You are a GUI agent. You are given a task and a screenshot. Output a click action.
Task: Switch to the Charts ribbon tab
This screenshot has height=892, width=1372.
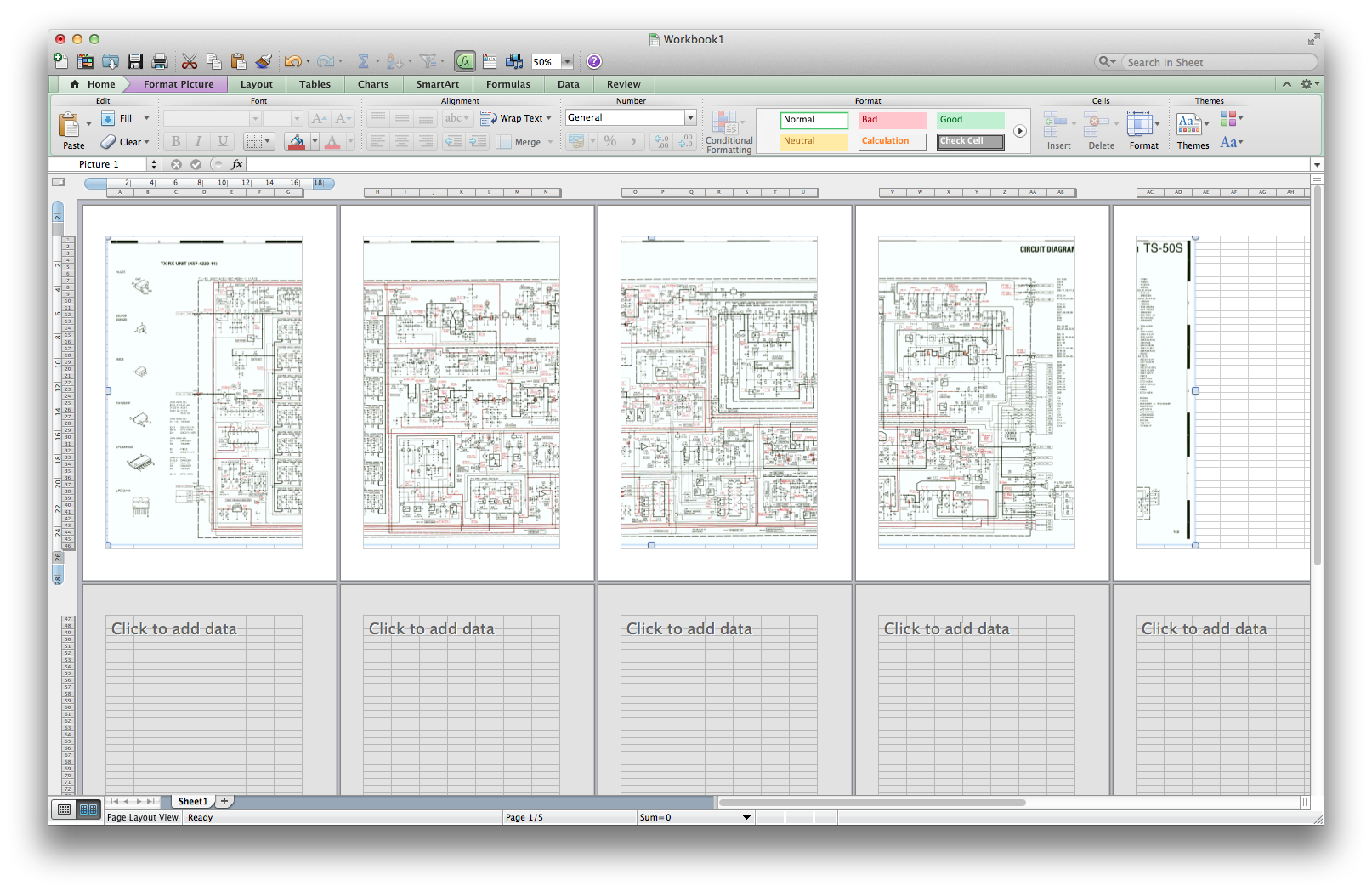(373, 84)
